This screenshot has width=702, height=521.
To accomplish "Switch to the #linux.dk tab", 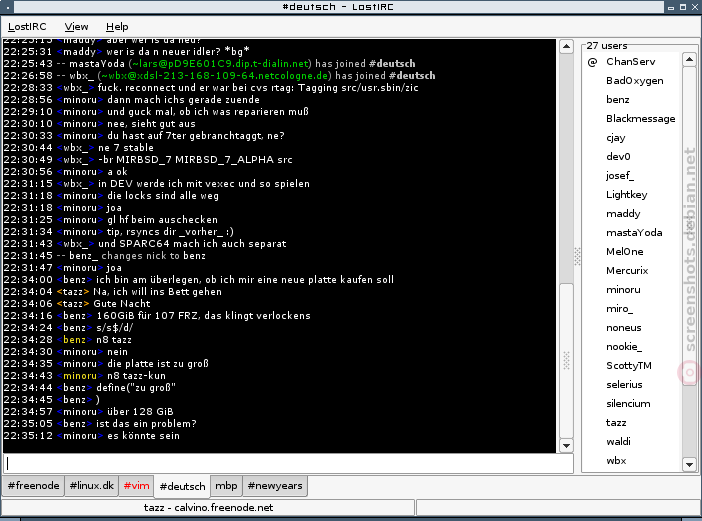I will (x=91, y=486).
